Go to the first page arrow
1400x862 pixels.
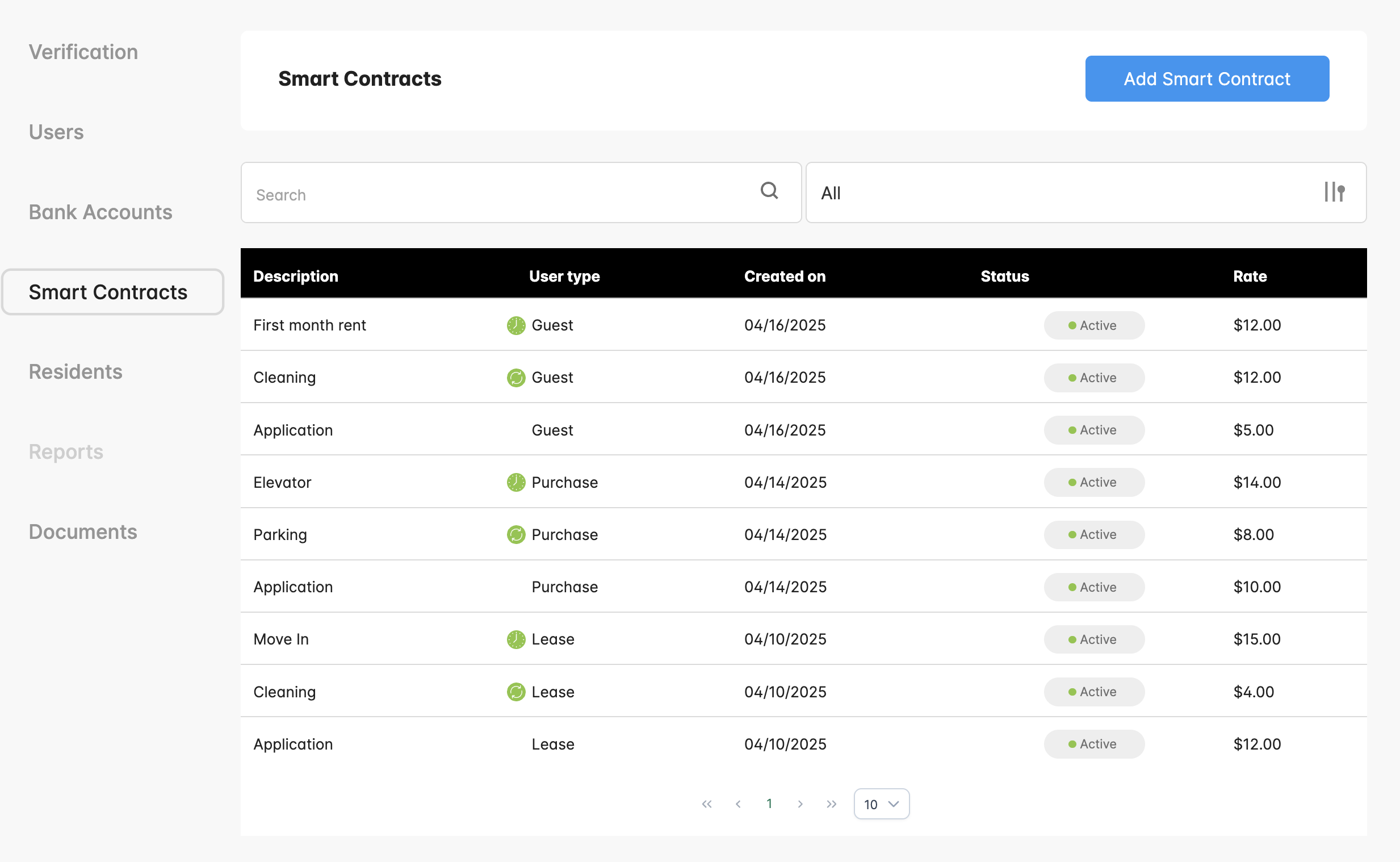(x=707, y=804)
